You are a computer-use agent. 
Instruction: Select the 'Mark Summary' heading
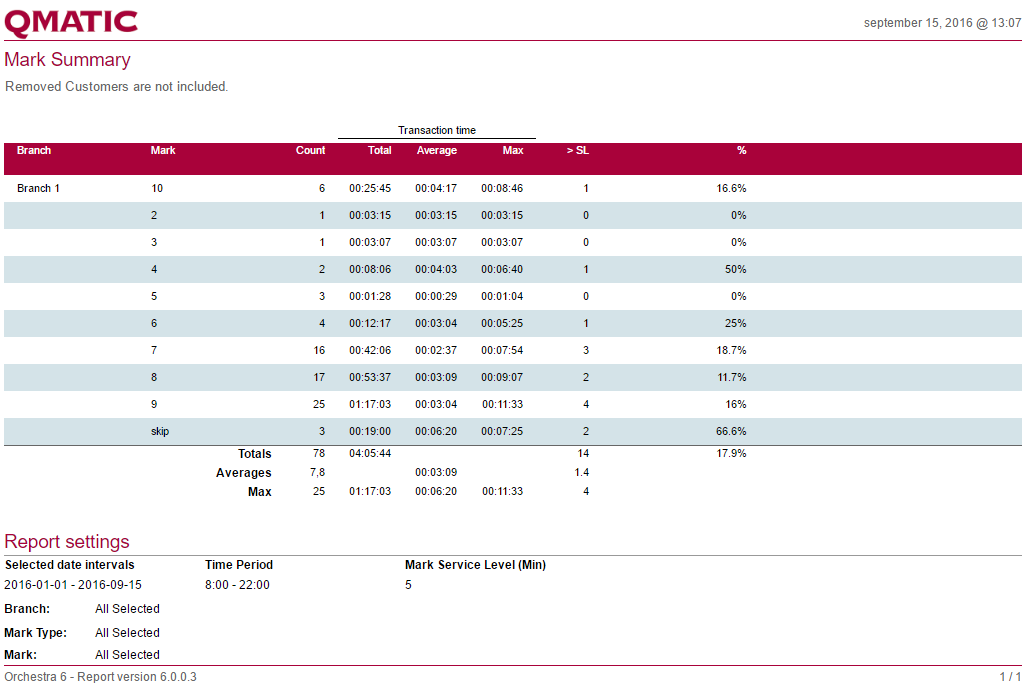point(67,60)
